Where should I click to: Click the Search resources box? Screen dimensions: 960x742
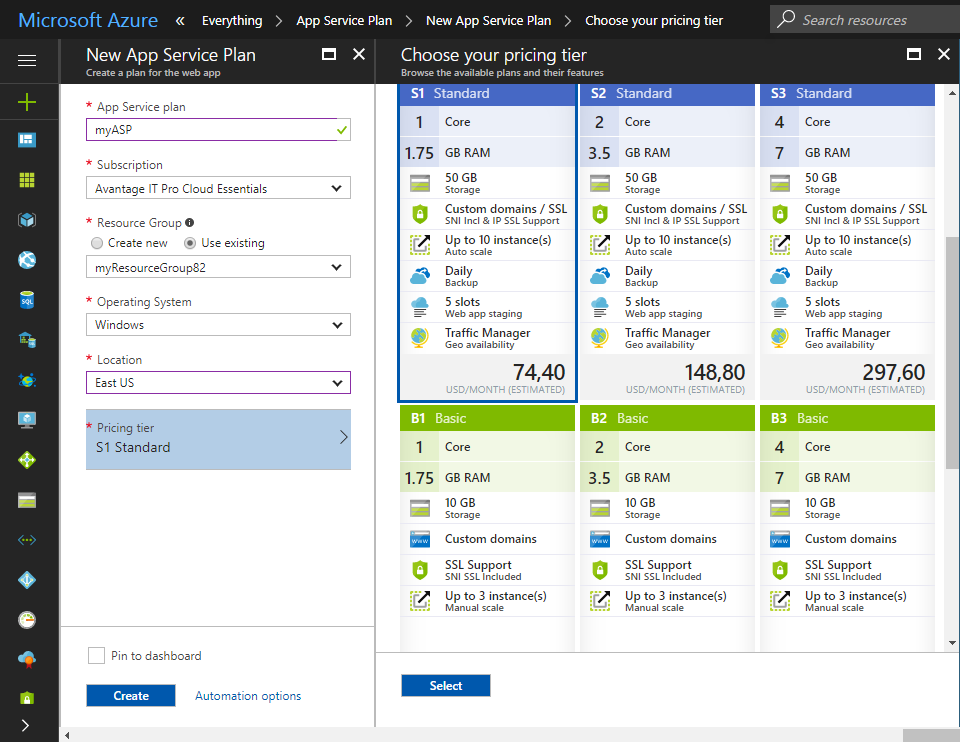click(864, 20)
